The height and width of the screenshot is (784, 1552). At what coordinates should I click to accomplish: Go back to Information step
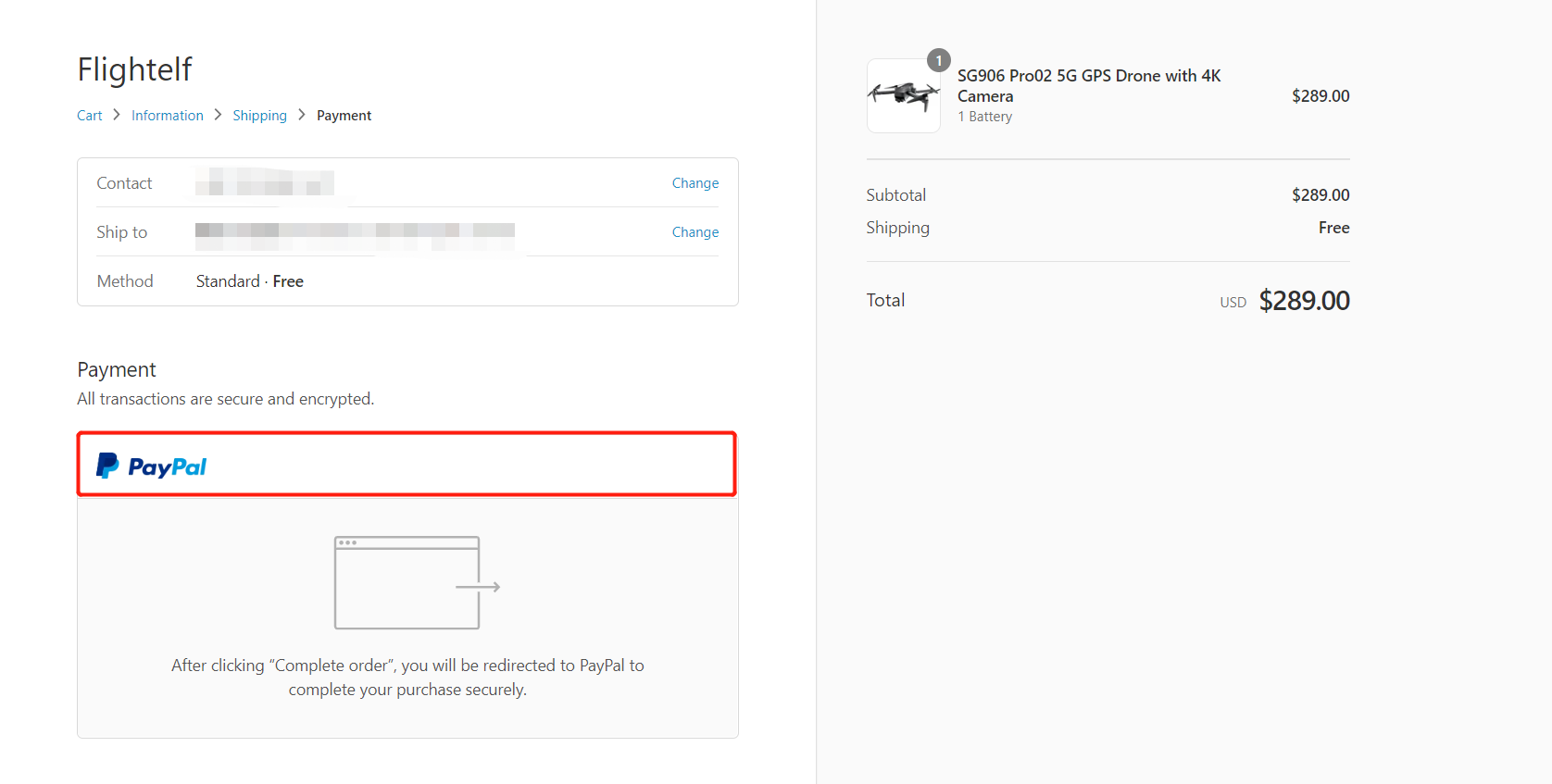point(168,116)
